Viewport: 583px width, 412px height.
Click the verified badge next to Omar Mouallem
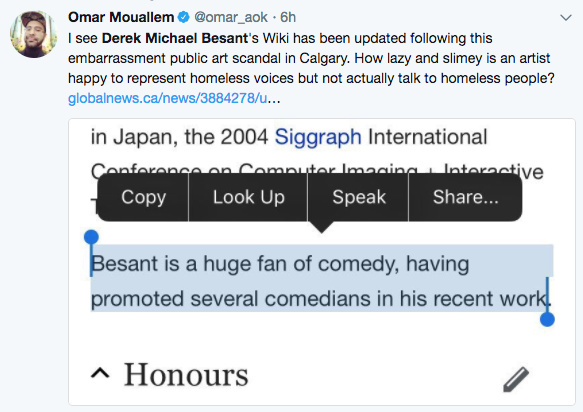pyautogui.click(x=184, y=17)
